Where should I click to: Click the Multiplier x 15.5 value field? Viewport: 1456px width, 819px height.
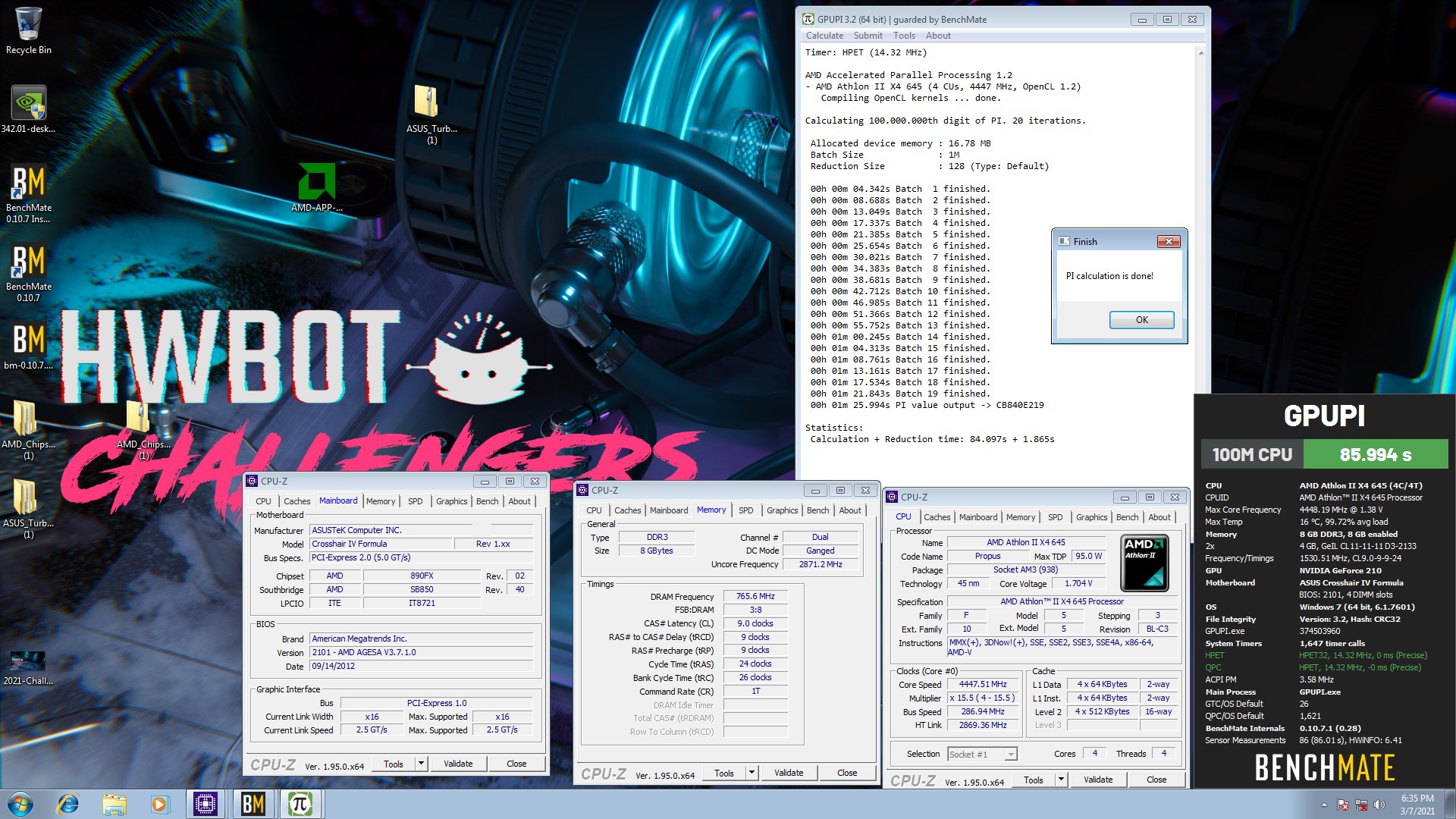[983, 698]
